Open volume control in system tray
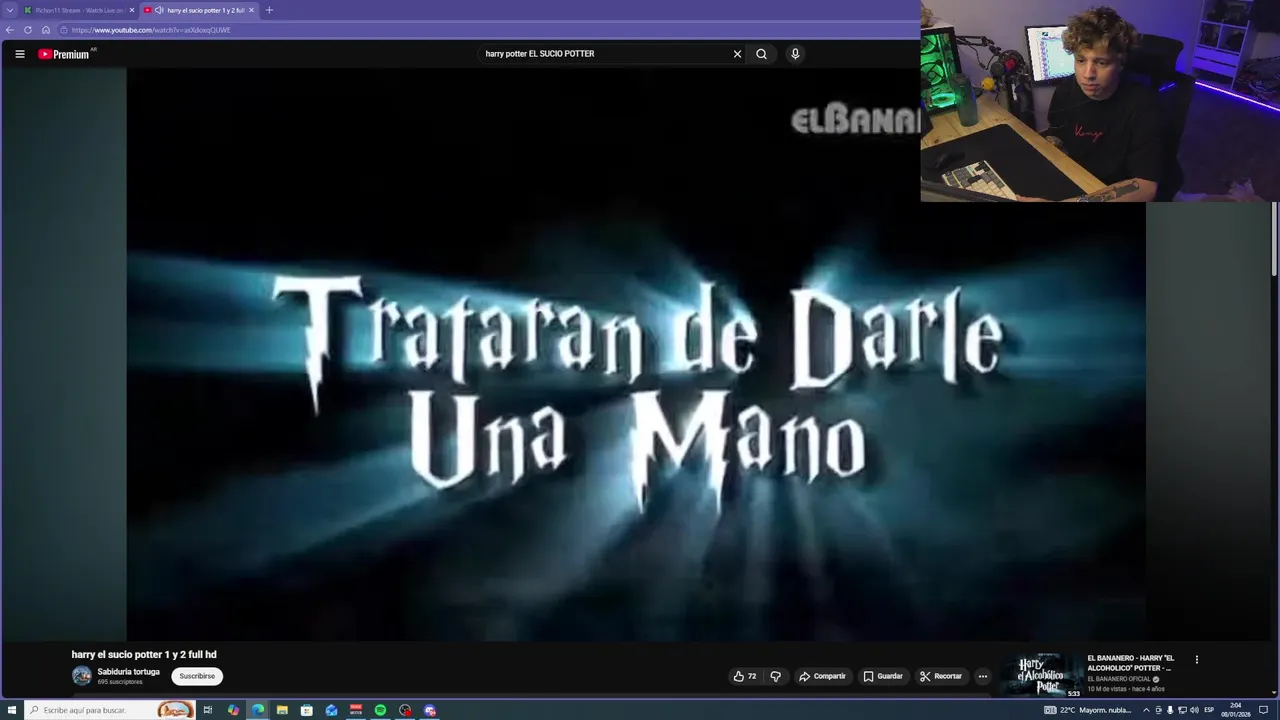This screenshot has width=1280, height=720. point(1194,710)
